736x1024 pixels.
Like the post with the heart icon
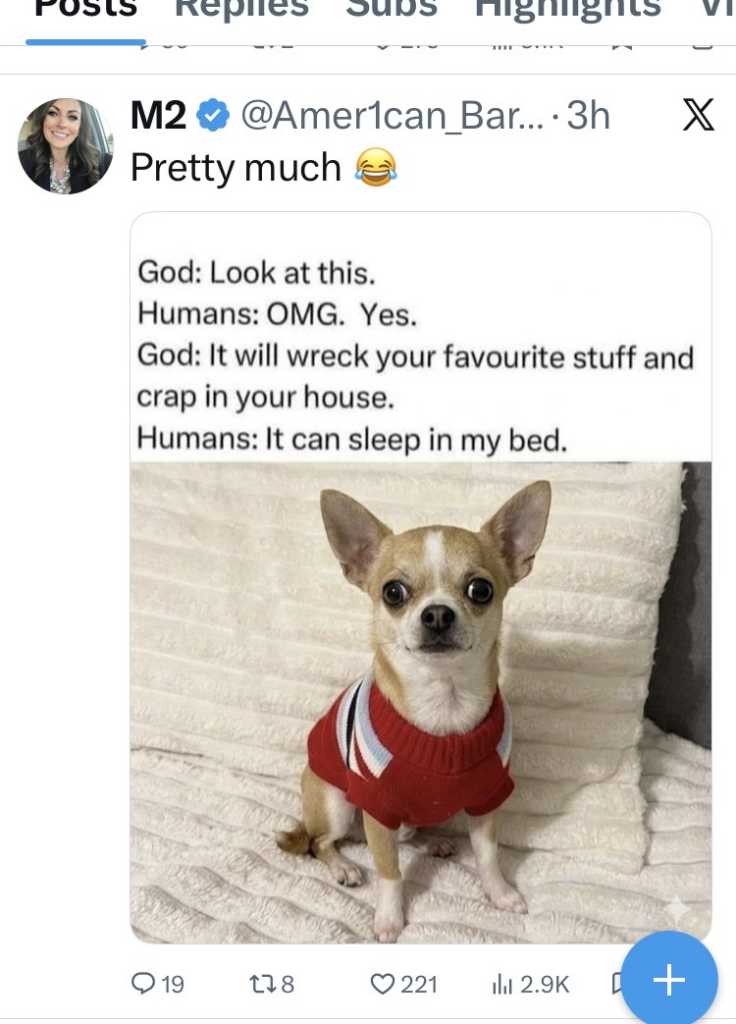[x=382, y=984]
